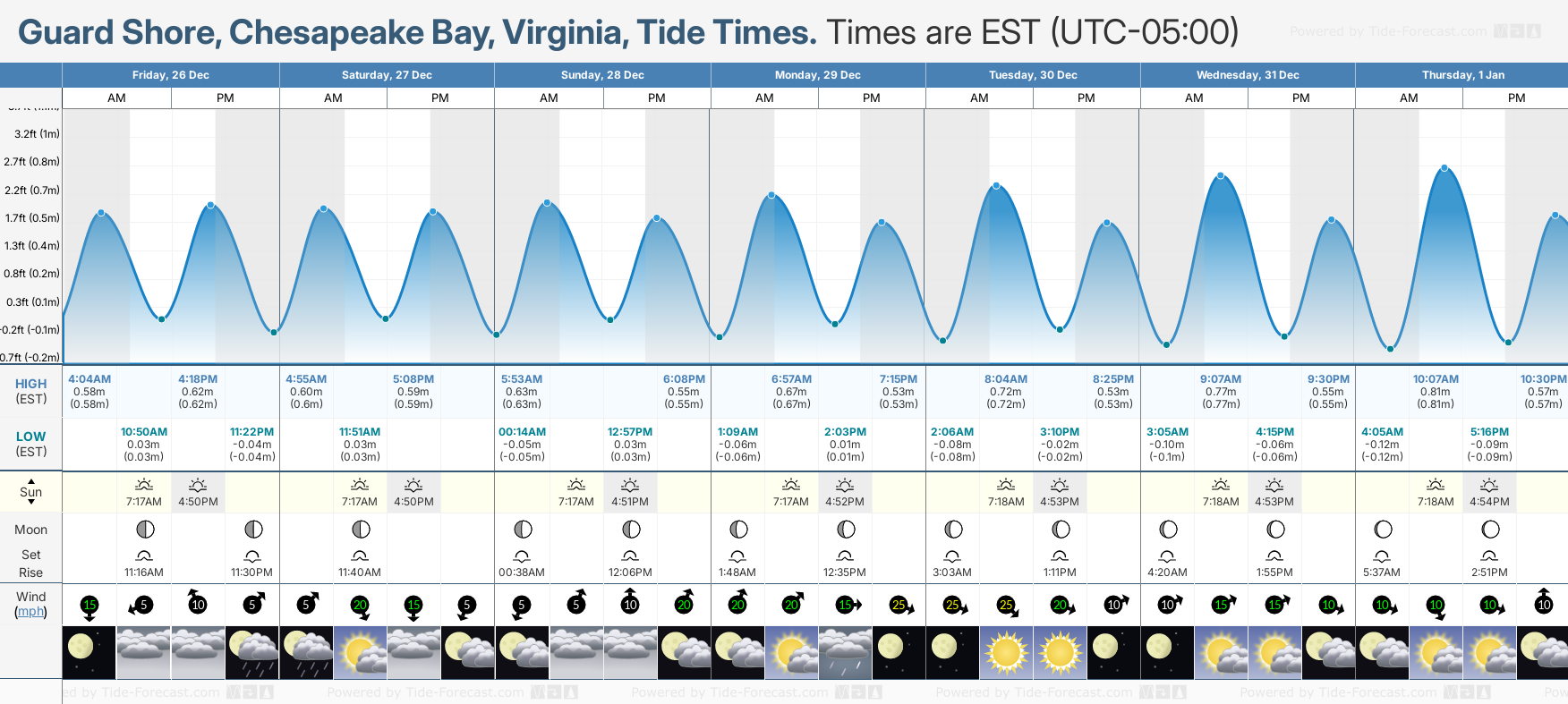This screenshot has height=704, width=1568.
Task: Select the Wednesday, 31 Dec day header
Action: pos(1248,75)
